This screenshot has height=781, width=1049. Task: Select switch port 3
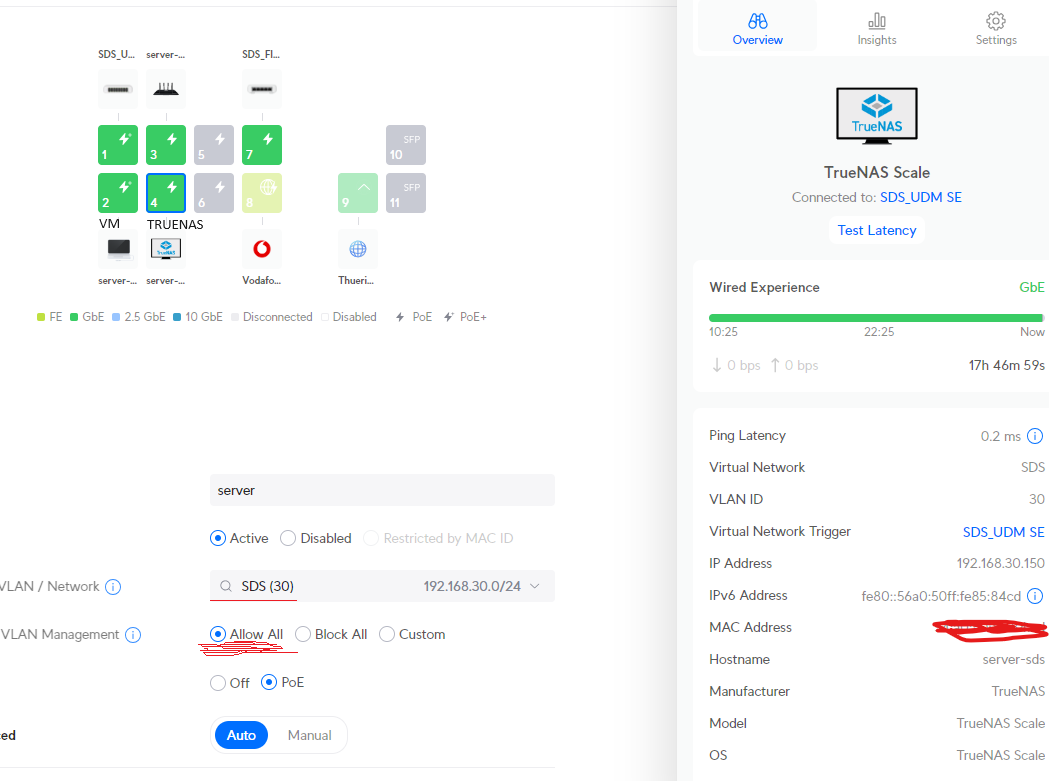click(x=166, y=145)
